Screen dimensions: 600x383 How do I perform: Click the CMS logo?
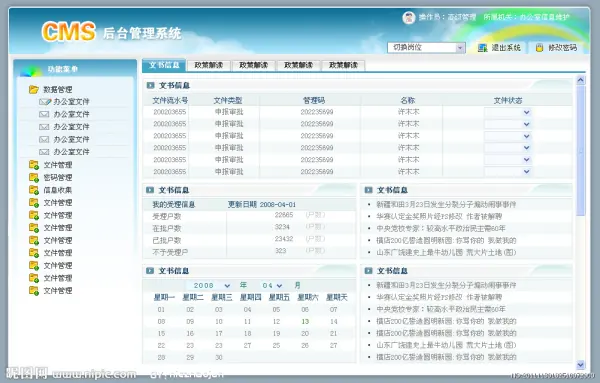click(68, 32)
